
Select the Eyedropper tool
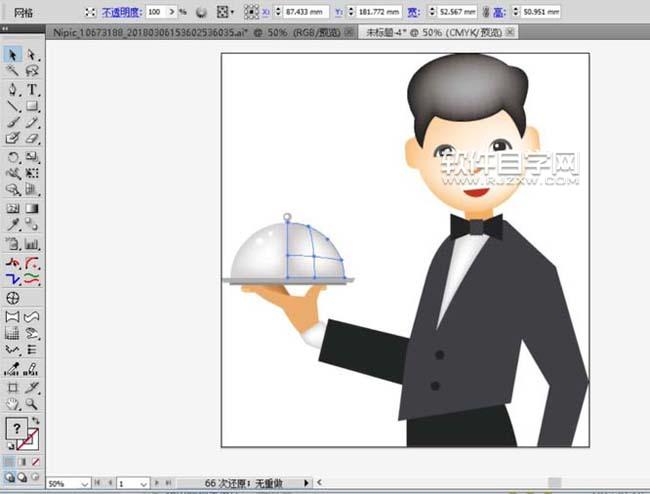[13, 226]
